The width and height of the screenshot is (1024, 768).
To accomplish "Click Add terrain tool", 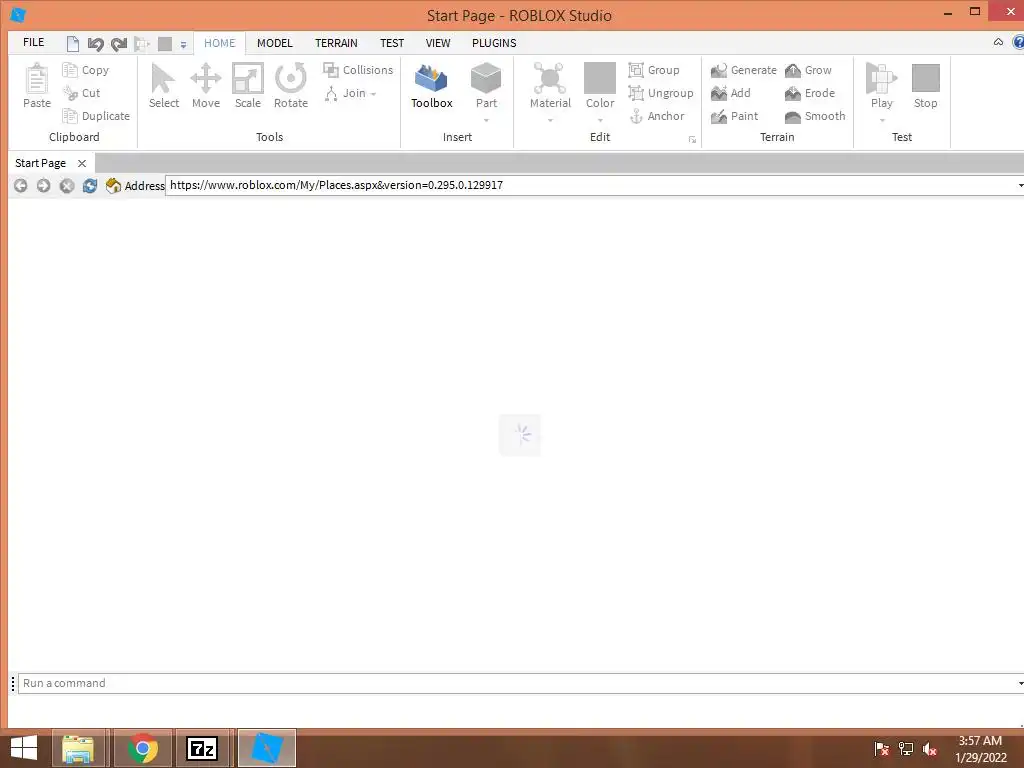I will coord(731,93).
